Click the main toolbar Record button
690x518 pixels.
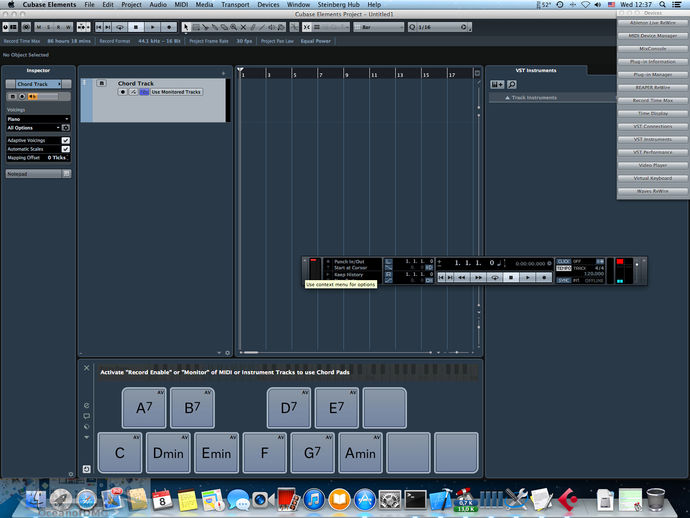click(x=169, y=27)
